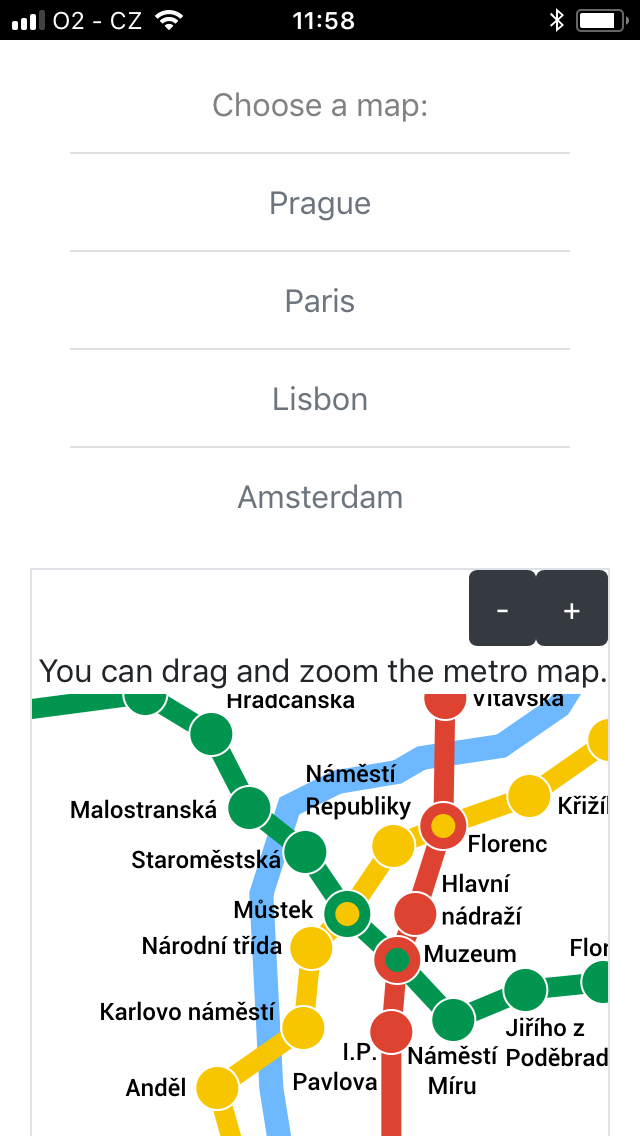The height and width of the screenshot is (1136, 640).
Task: Click the I.P. Pavlova station dot
Action: [x=391, y=1032]
